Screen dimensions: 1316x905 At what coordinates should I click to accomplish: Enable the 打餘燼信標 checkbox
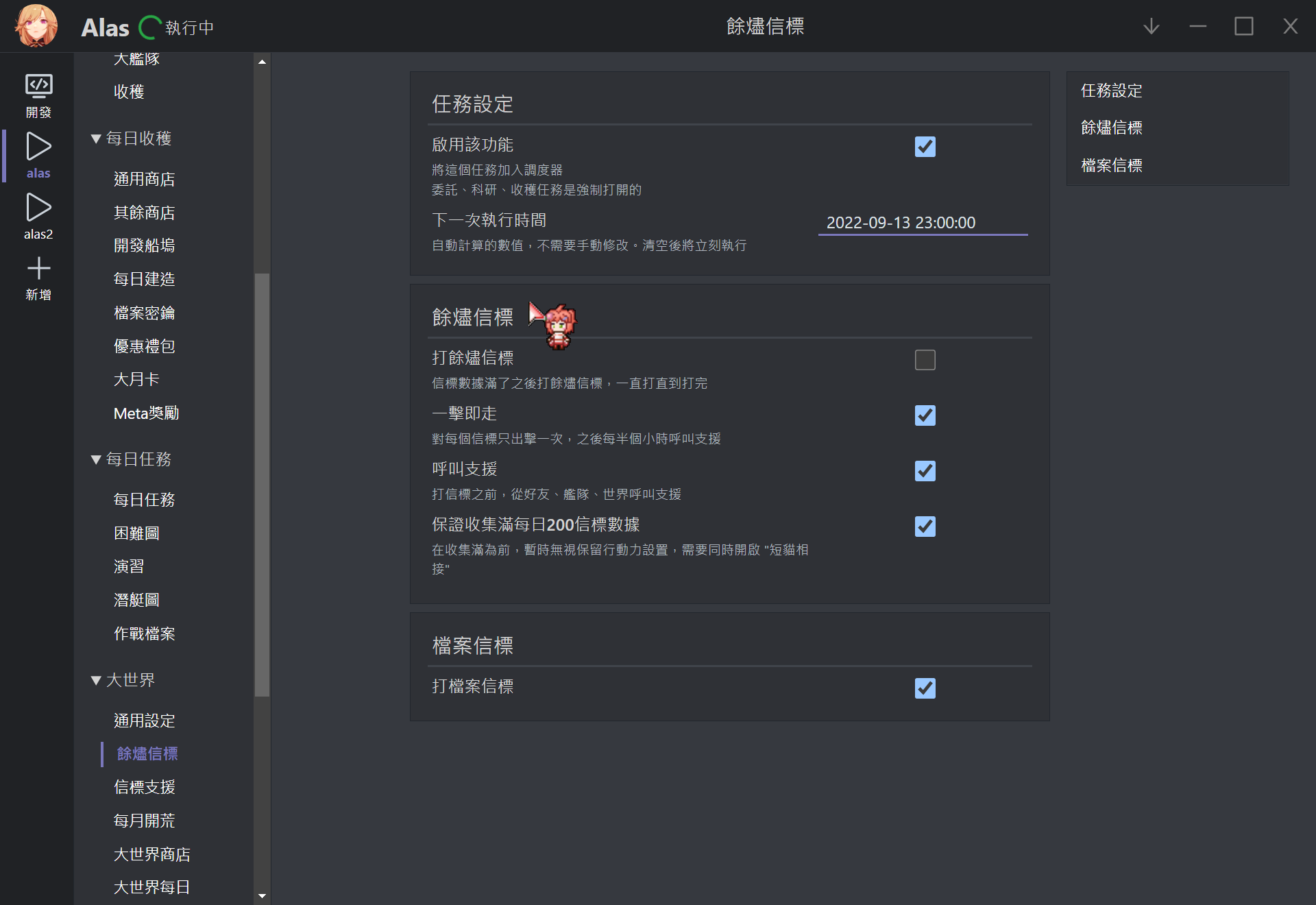click(x=925, y=359)
